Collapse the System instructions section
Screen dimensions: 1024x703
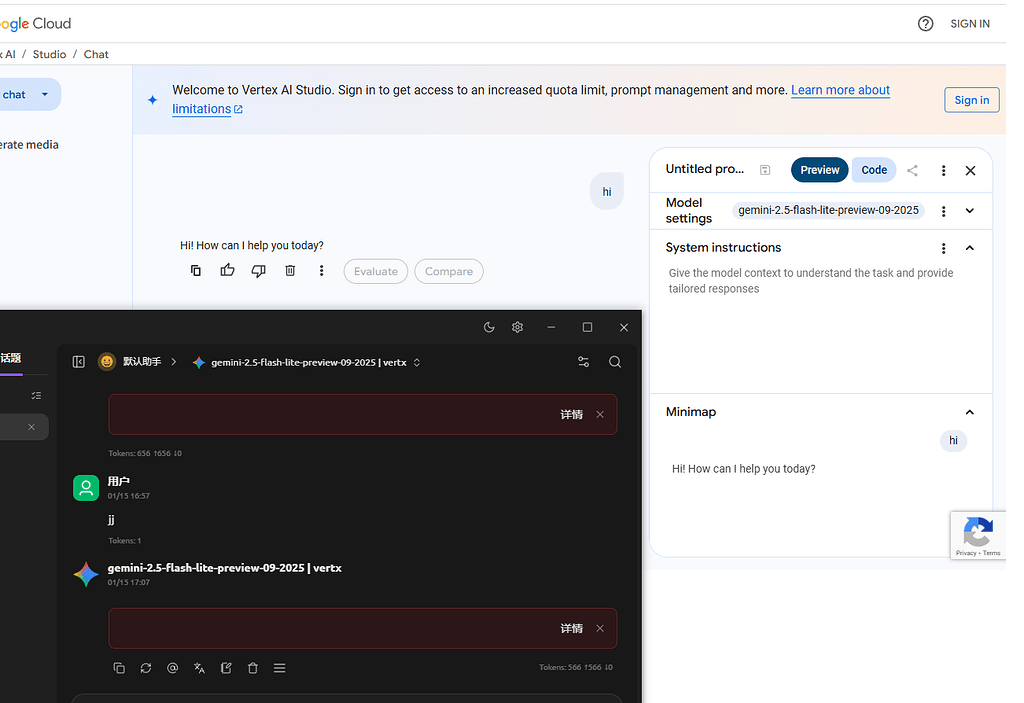(x=970, y=248)
